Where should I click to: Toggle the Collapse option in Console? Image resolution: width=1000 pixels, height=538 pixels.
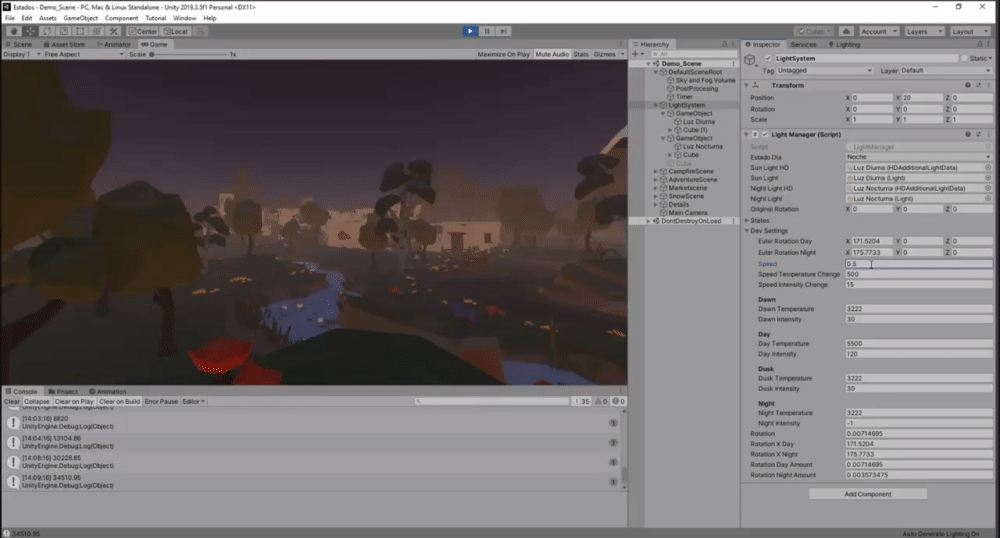[x=36, y=402]
